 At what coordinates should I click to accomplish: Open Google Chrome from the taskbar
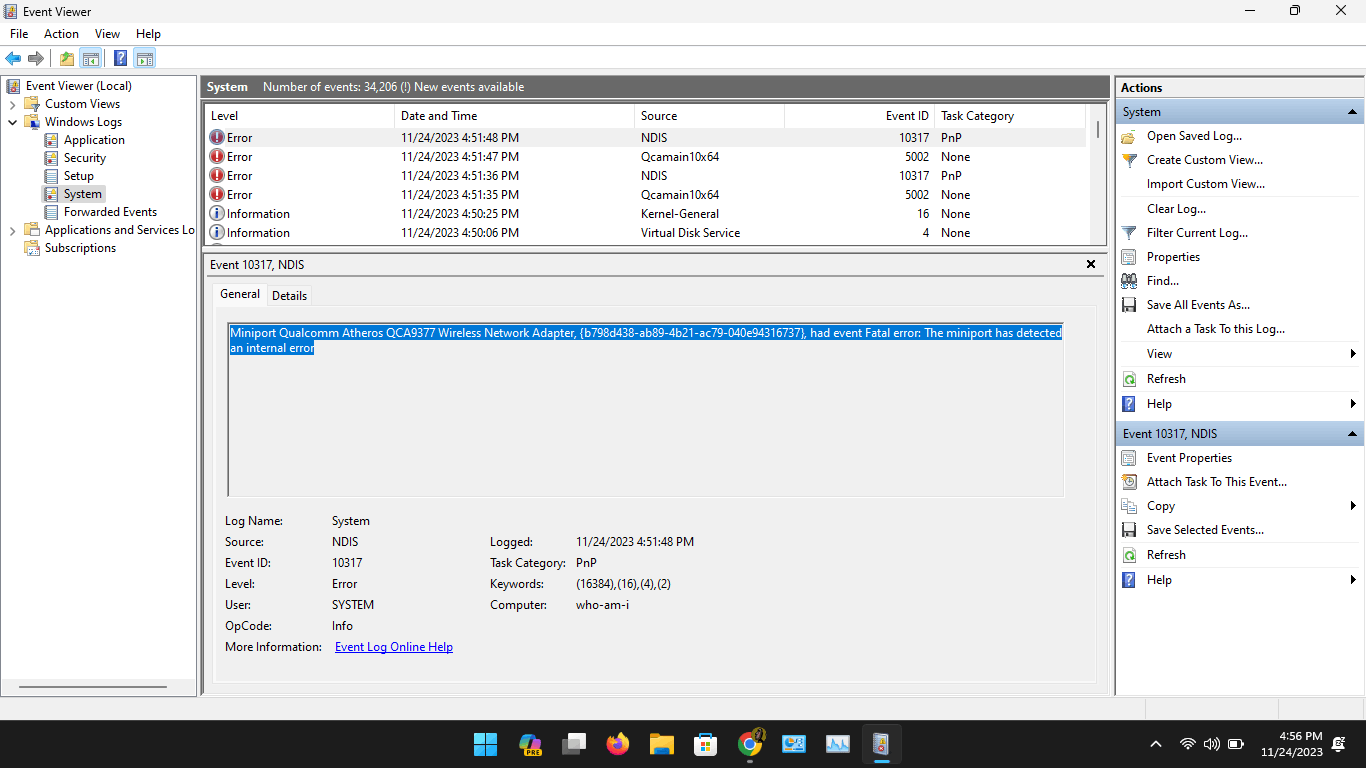pyautogui.click(x=750, y=744)
